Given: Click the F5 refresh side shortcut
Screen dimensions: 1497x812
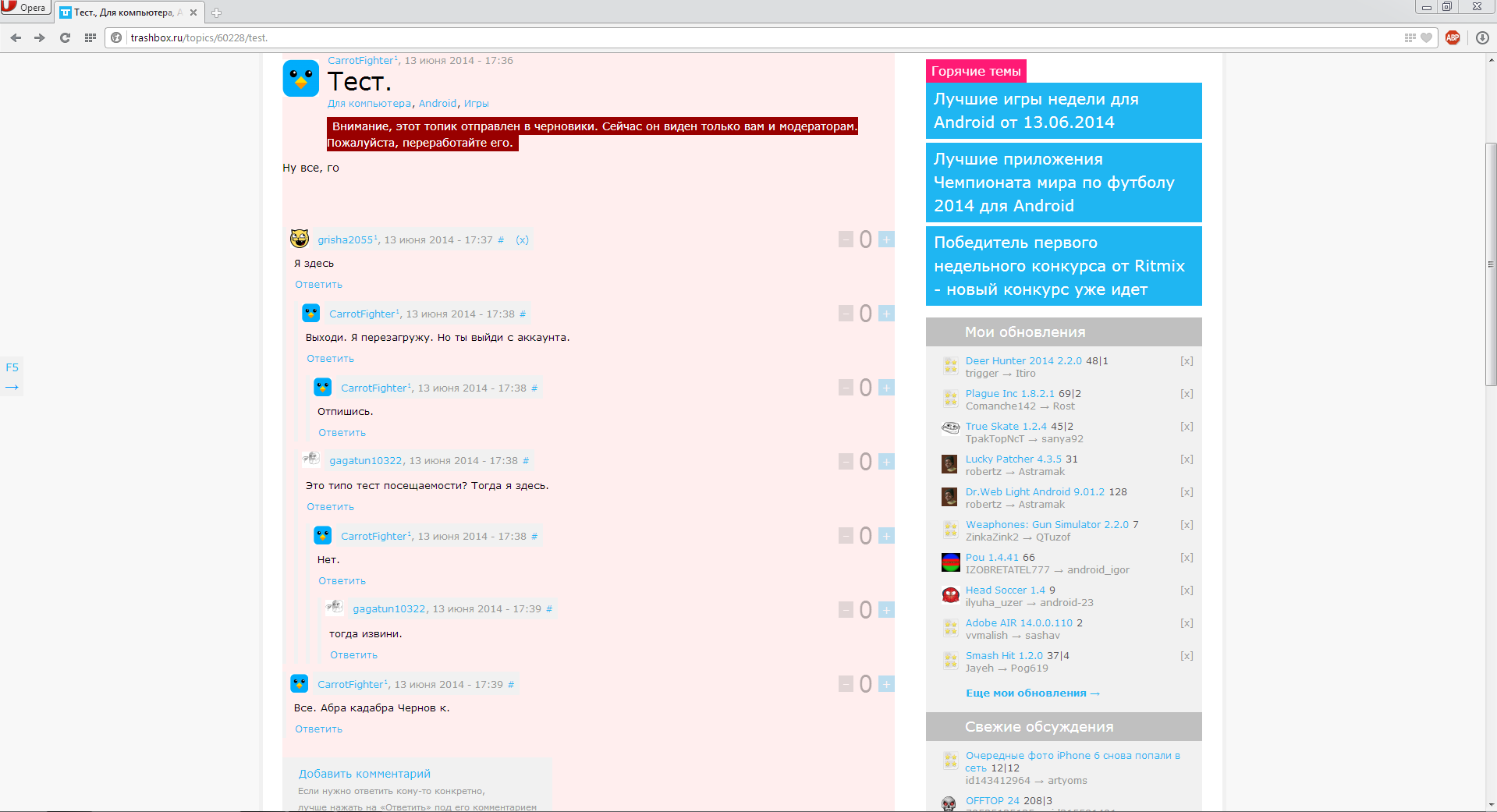Looking at the screenshot, I should pyautogui.click(x=12, y=367).
